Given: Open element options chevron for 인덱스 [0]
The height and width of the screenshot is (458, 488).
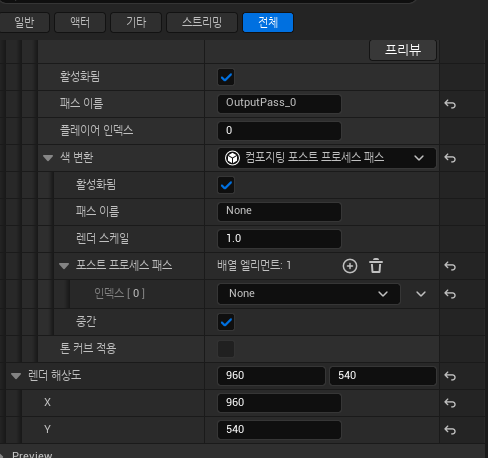Looking at the screenshot, I should [421, 294].
